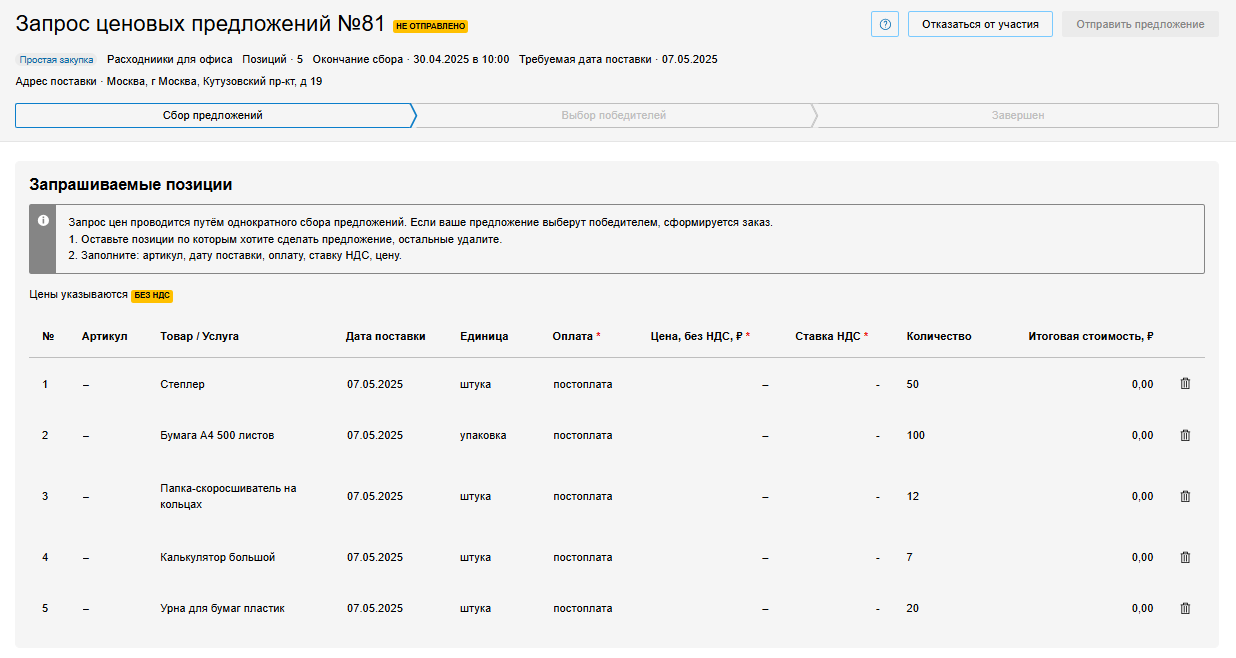This screenshot has height=658, width=1236.
Task: Remove Папка-скоросшиватель на кольцах position via trash
Action: click(1185, 496)
